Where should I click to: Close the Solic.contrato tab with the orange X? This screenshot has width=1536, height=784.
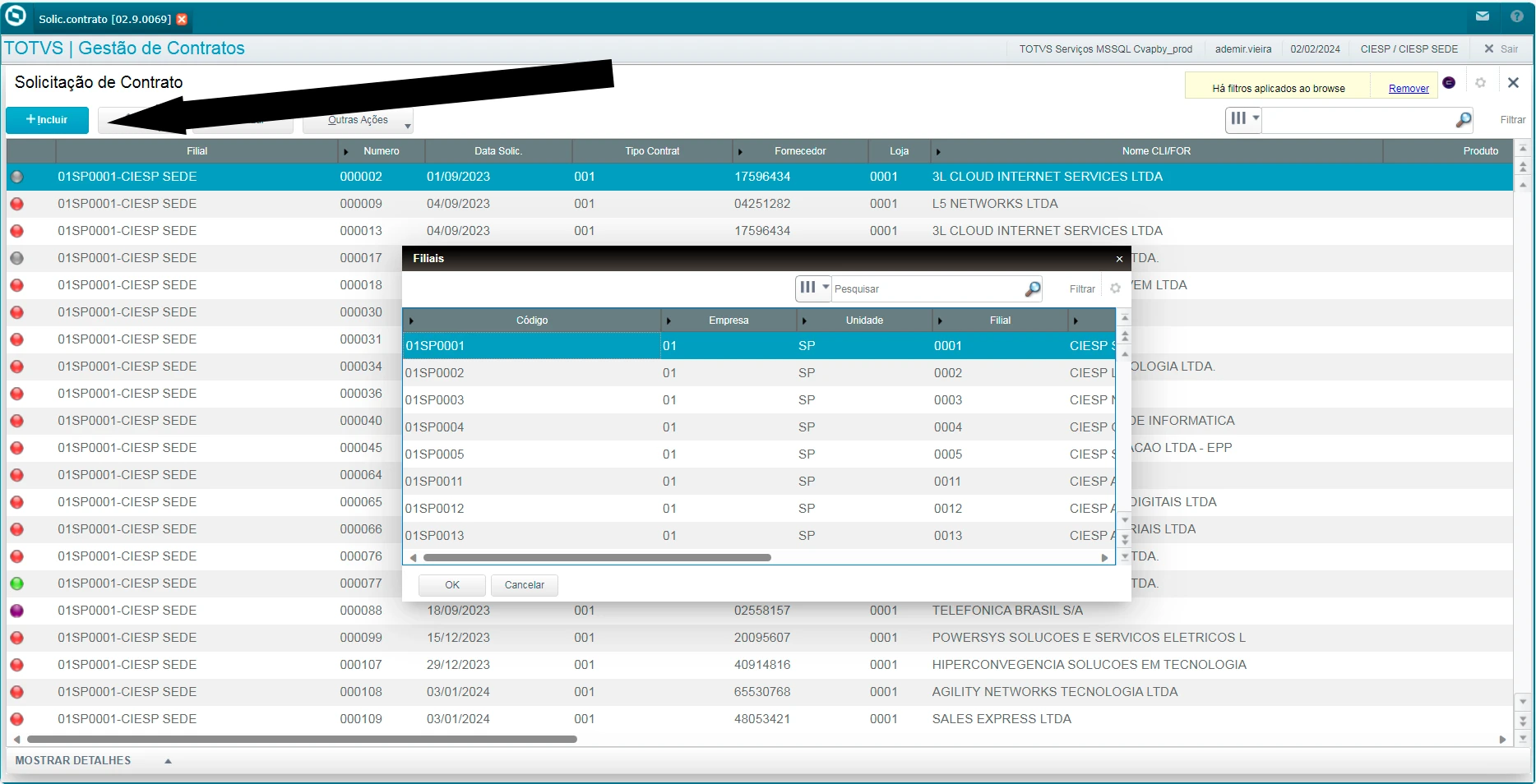pos(182,19)
